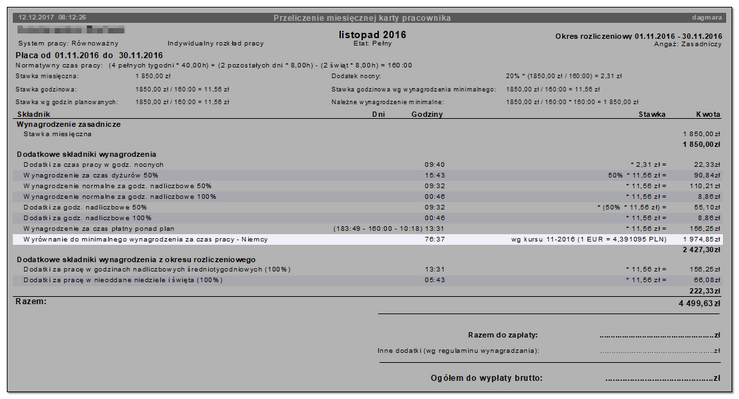This screenshot has height=399, width=739.
Task: Select the Dodatki za godz. nadliczbowe 100% row
Action: (x=368, y=218)
